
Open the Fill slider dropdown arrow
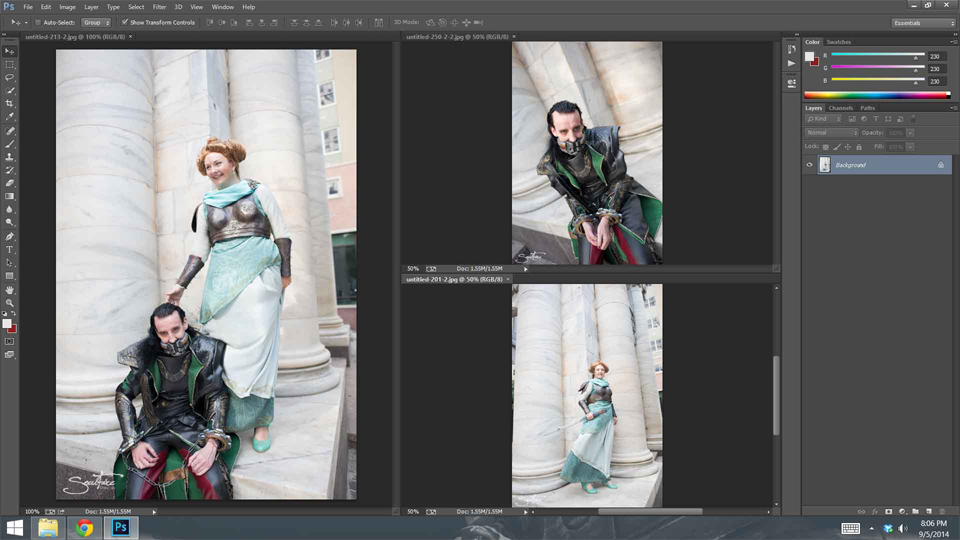(x=910, y=147)
